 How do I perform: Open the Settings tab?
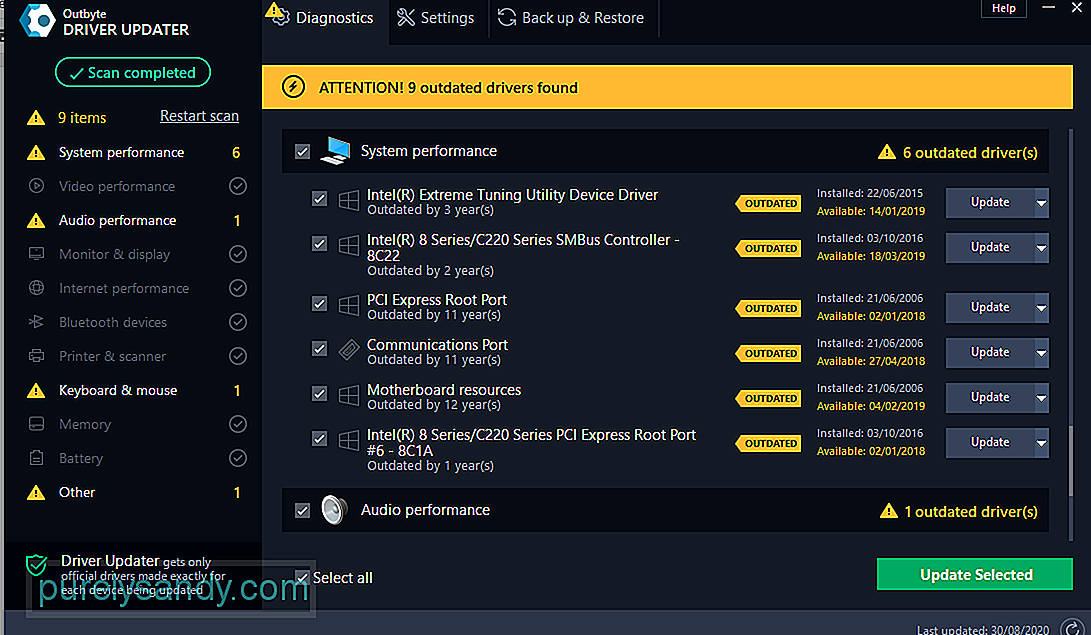tap(436, 18)
